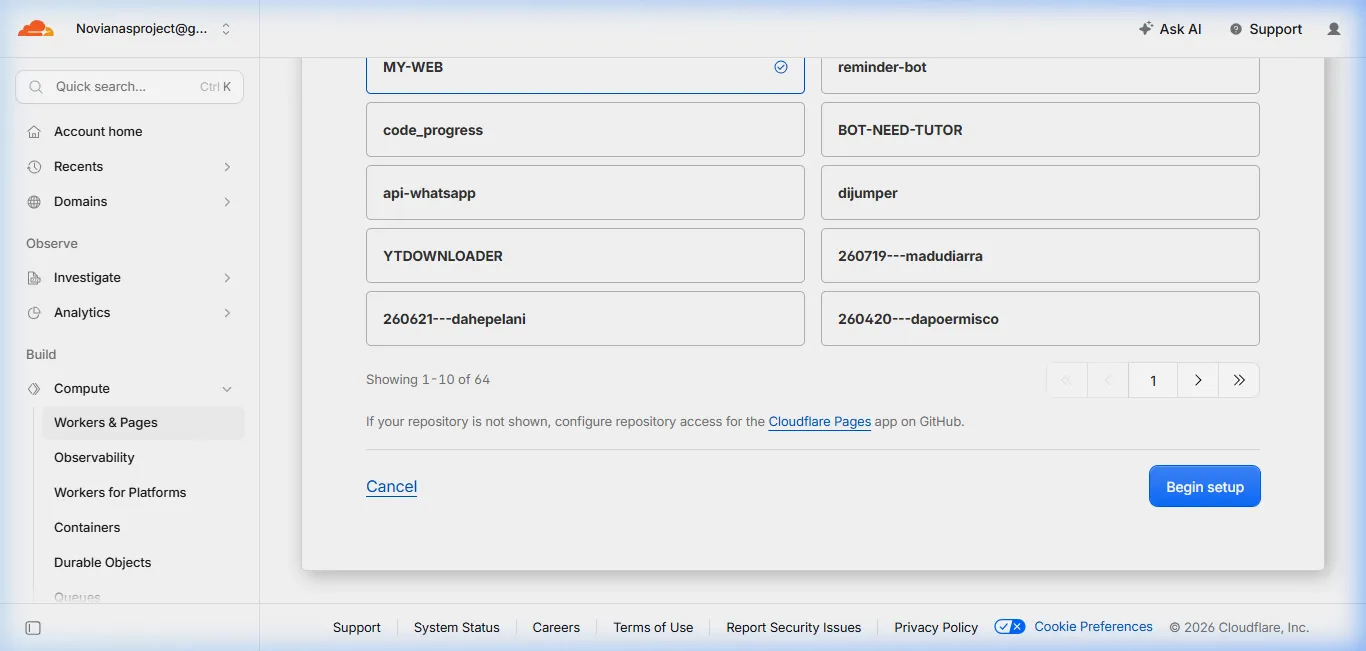1366x651 pixels.
Task: Click the Ask AI button text
Action: point(1181,29)
